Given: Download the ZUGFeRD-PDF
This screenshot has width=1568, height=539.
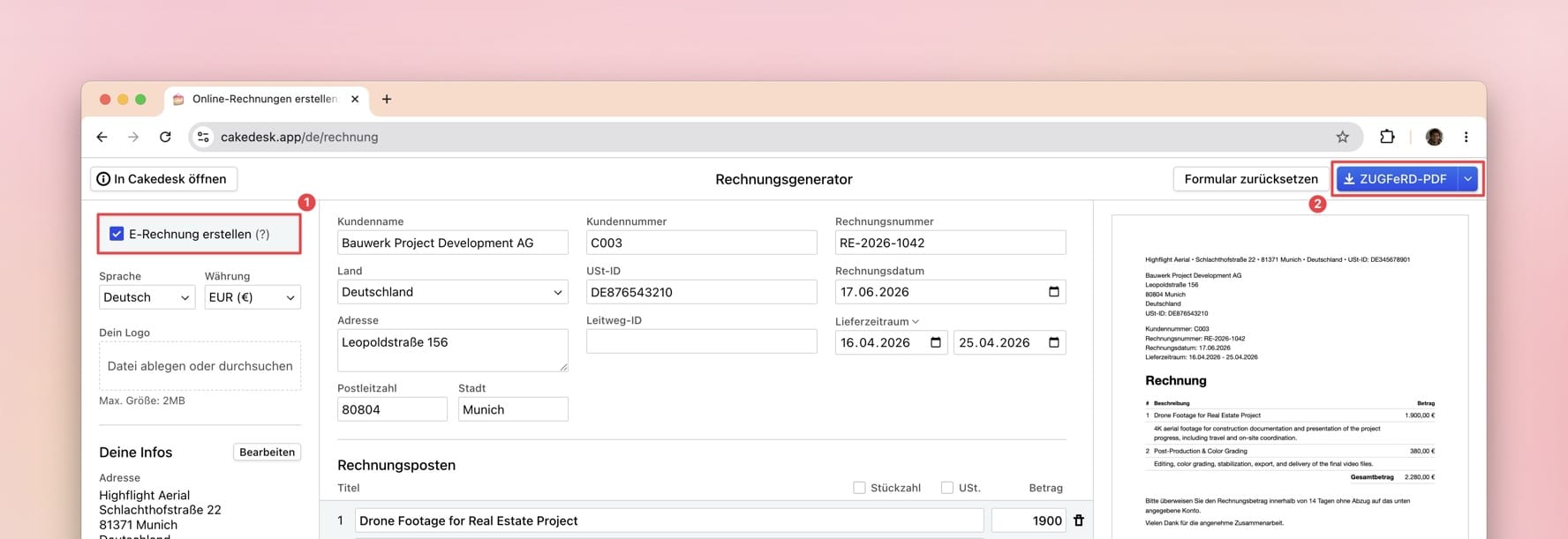Looking at the screenshot, I should coord(1395,179).
